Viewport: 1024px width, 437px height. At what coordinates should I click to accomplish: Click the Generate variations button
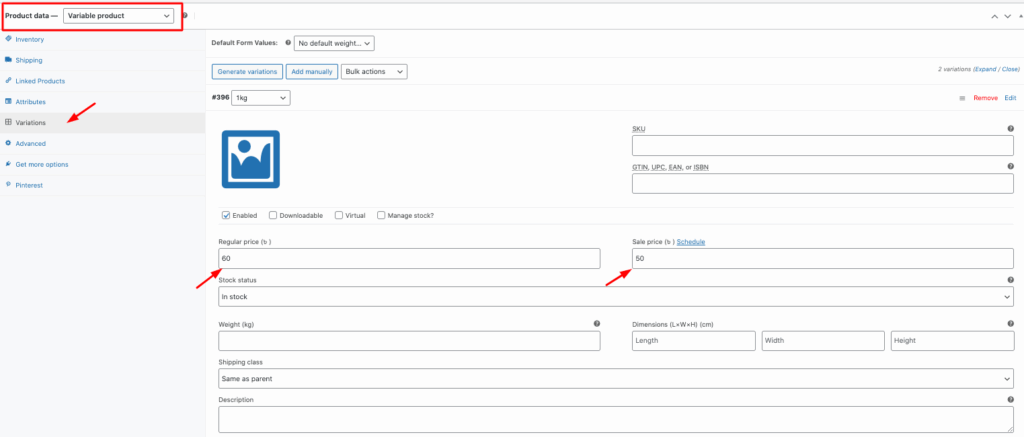pos(246,72)
